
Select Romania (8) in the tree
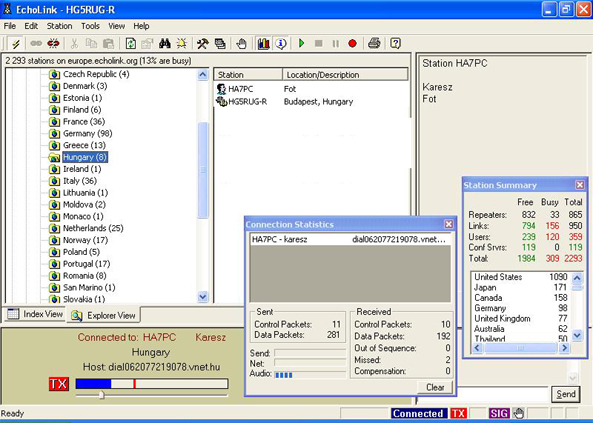[x=84, y=276]
